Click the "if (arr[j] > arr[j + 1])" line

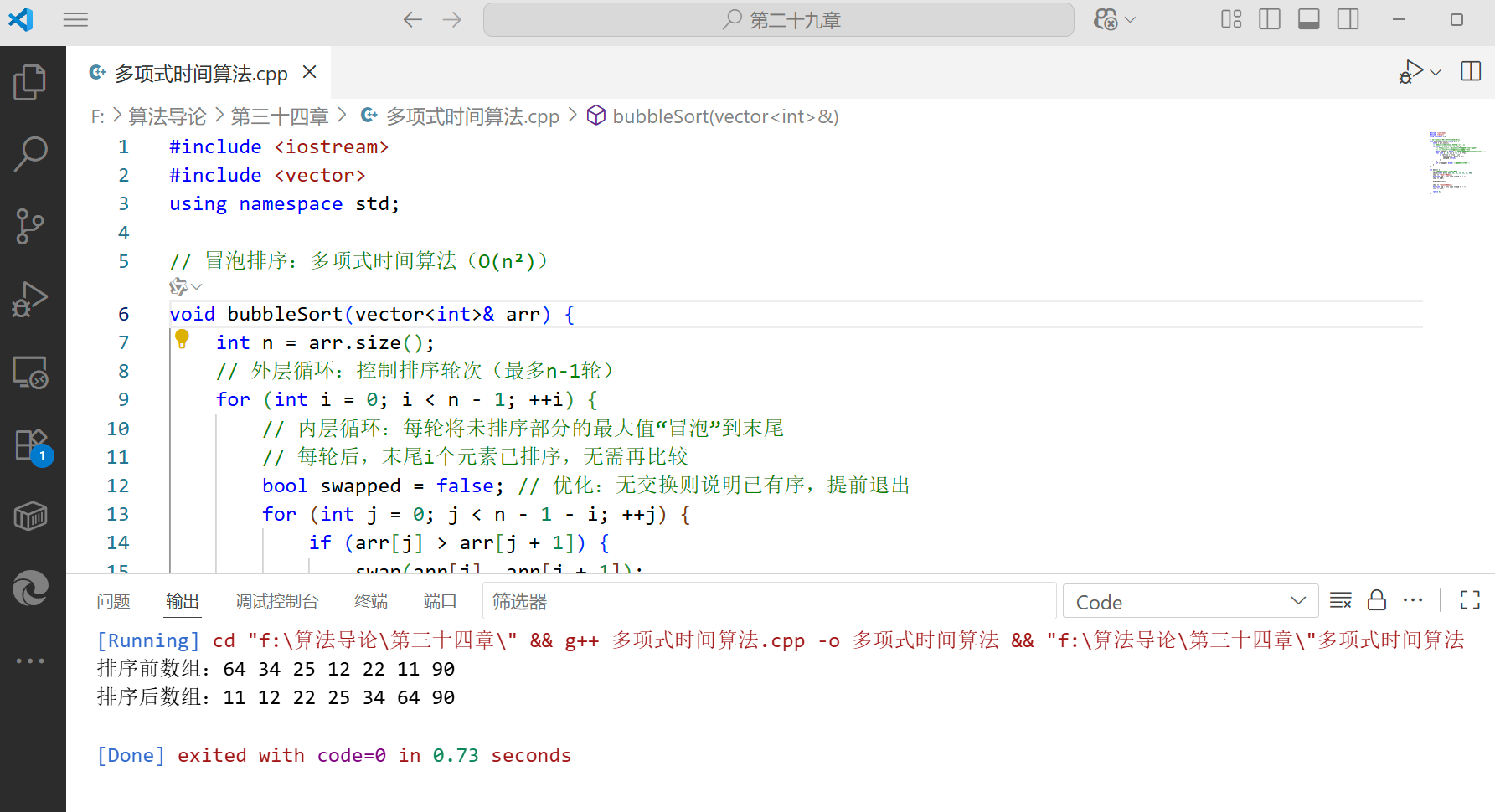click(460, 543)
